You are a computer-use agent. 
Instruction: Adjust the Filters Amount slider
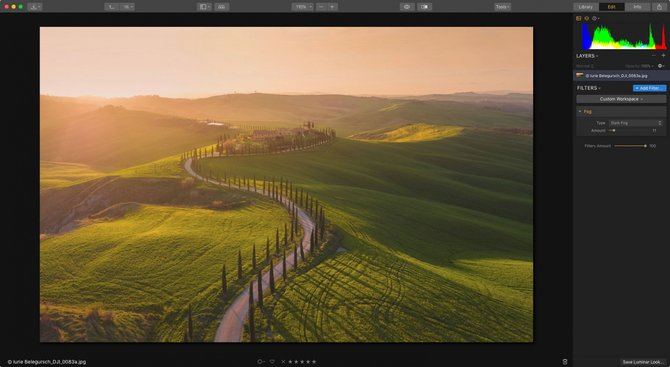(x=630, y=146)
